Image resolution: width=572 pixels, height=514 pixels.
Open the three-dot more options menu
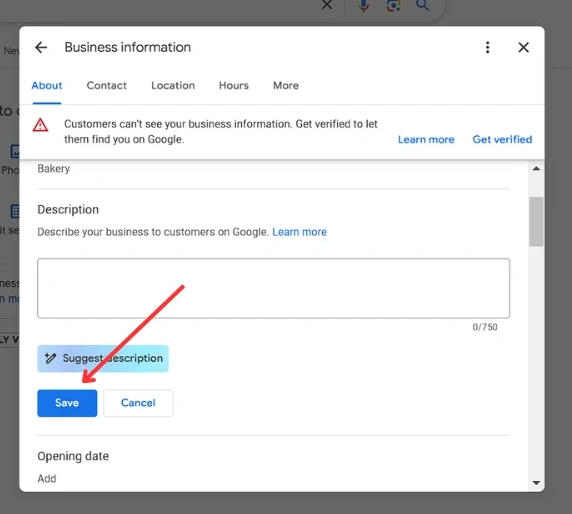coord(487,47)
